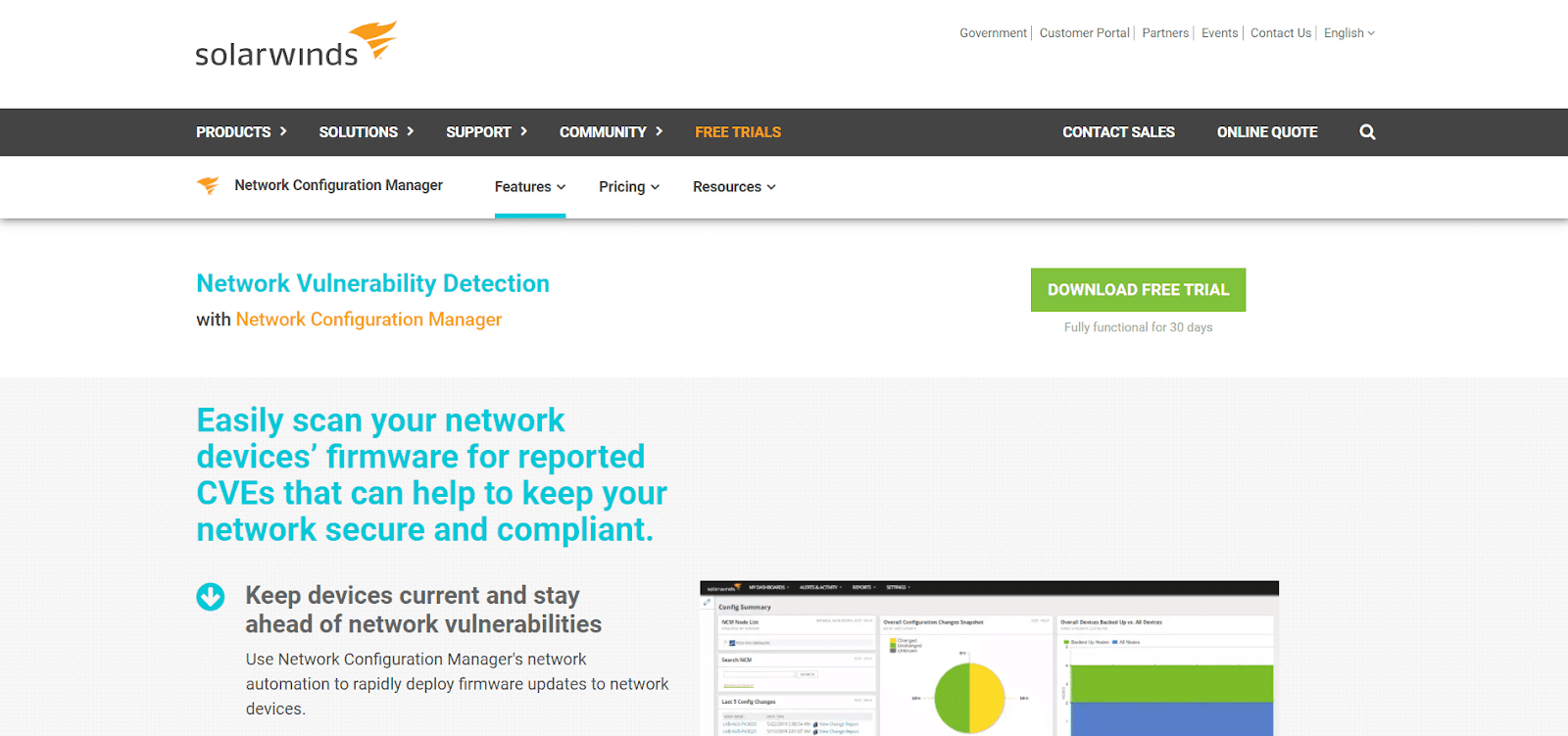Go to FREE TRIALS
This screenshot has width=1568, height=736.
pyautogui.click(x=738, y=132)
